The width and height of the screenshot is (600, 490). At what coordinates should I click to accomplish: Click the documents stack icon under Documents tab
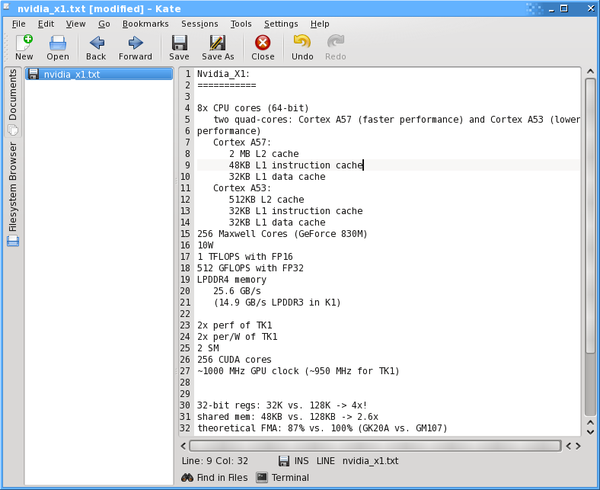click(x=13, y=130)
